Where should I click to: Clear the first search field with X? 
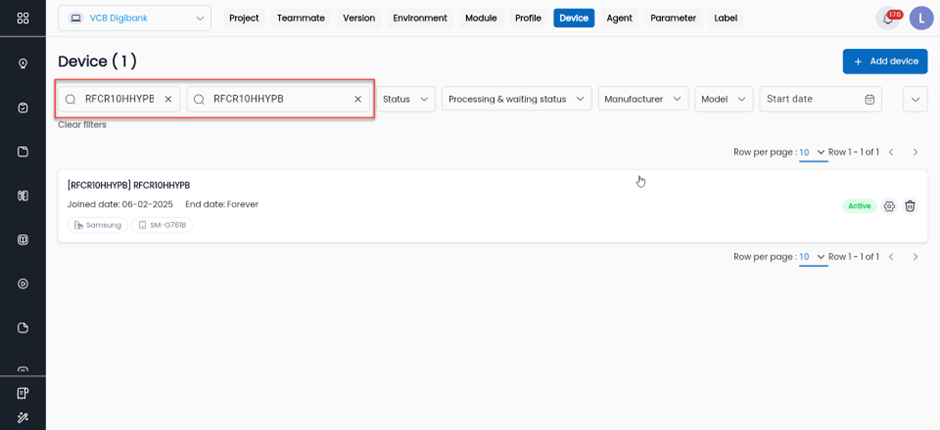[x=168, y=99]
